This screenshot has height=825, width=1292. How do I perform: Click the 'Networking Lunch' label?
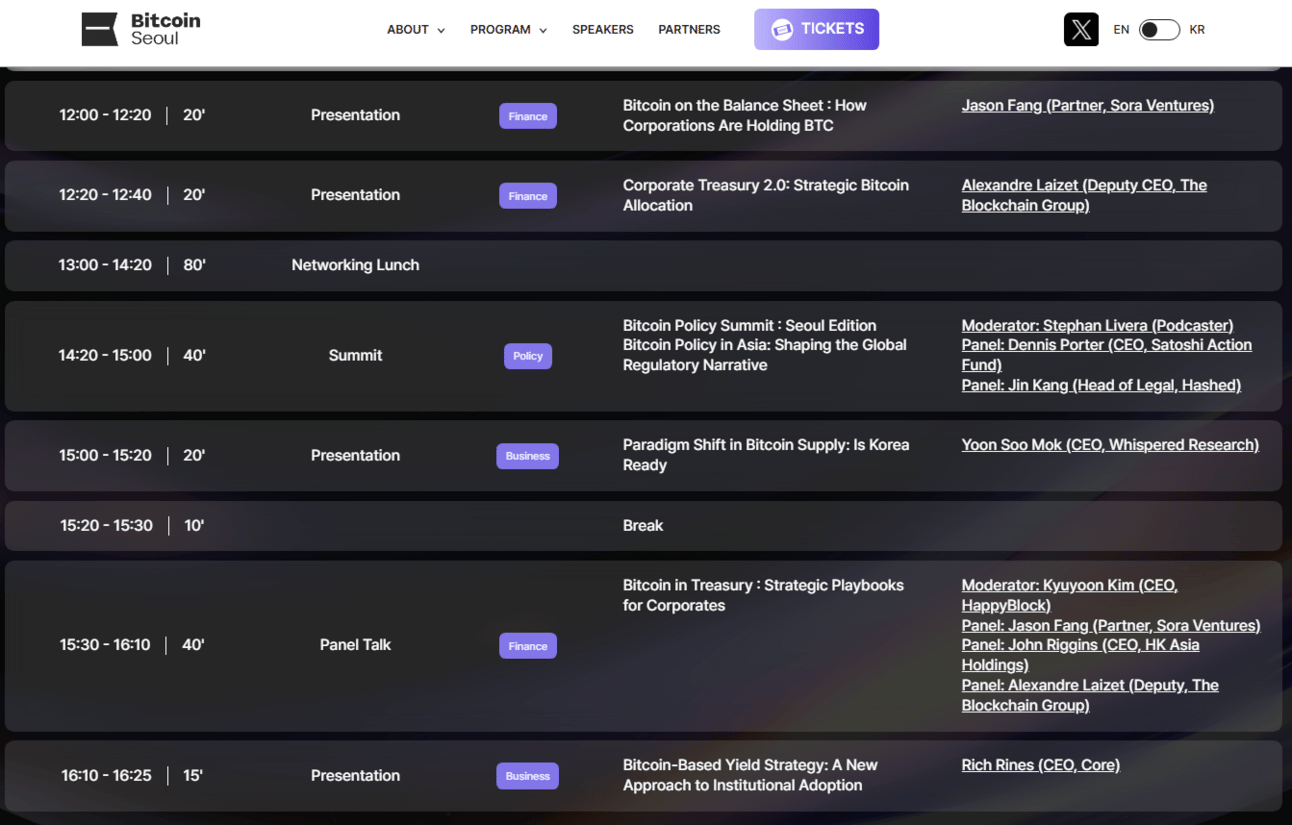[355, 265]
